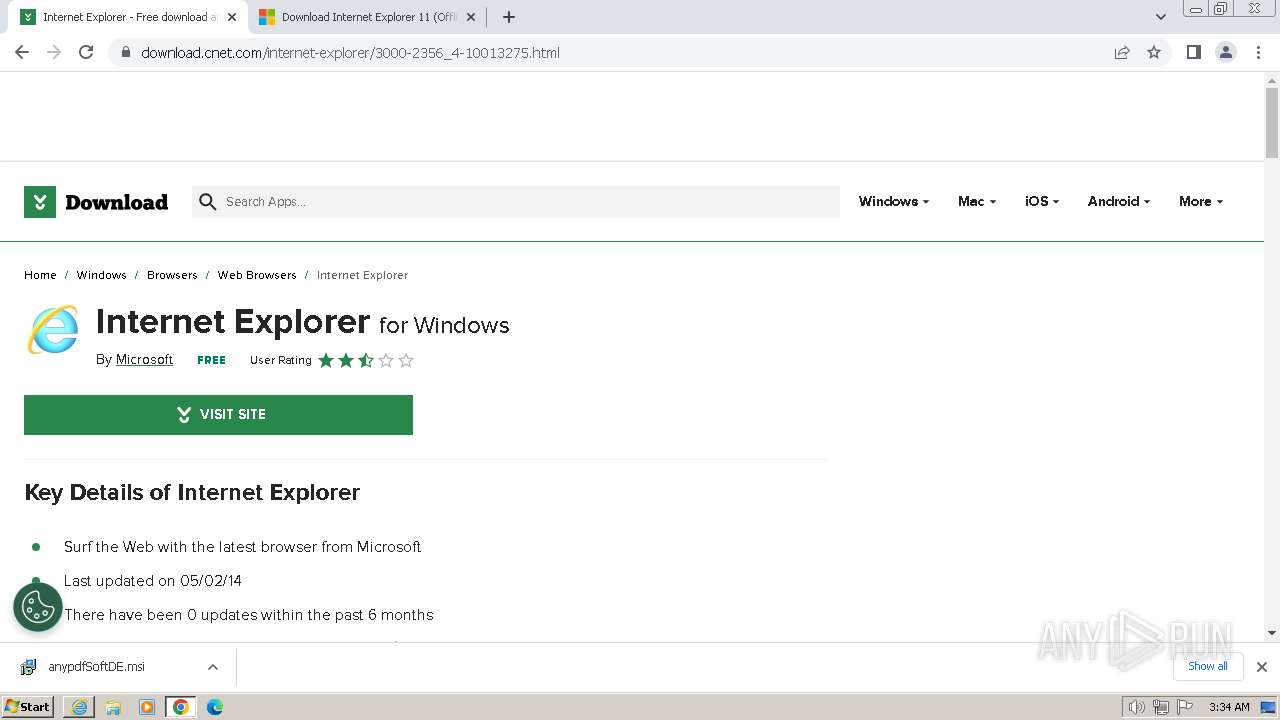The image size is (1280, 720).
Task: Expand the Windows dropdown menu
Action: coord(894,201)
